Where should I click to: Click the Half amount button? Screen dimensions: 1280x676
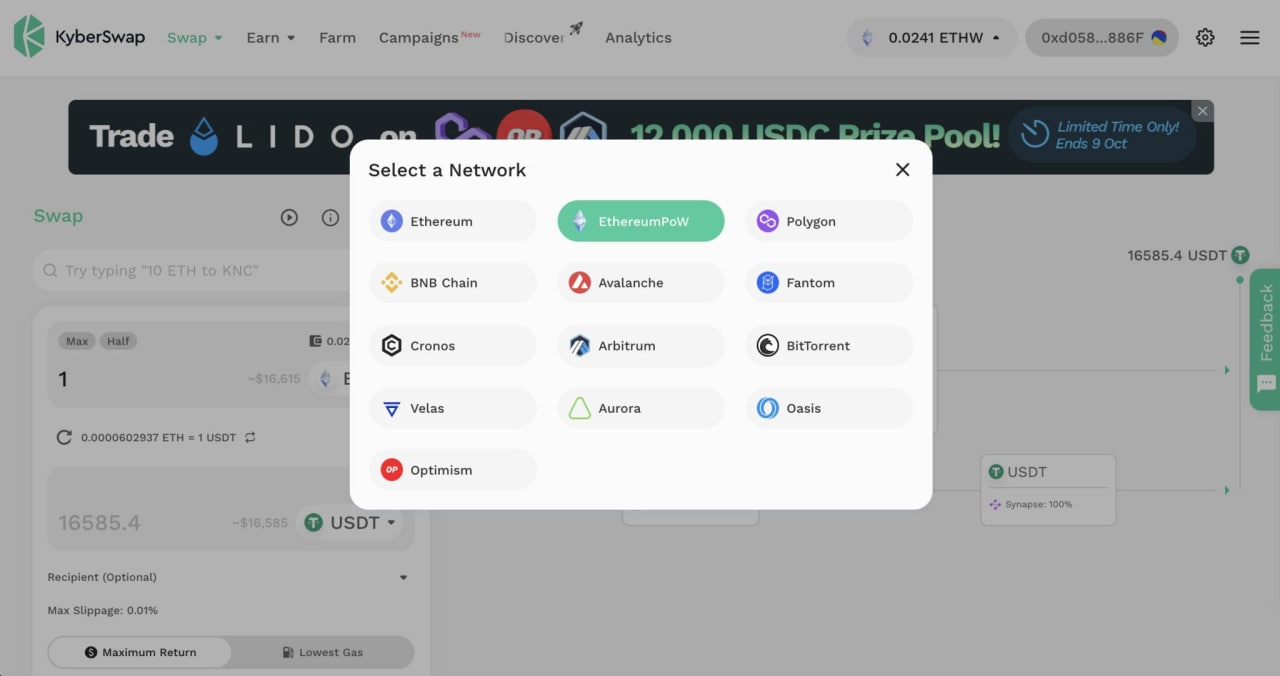[x=118, y=341]
